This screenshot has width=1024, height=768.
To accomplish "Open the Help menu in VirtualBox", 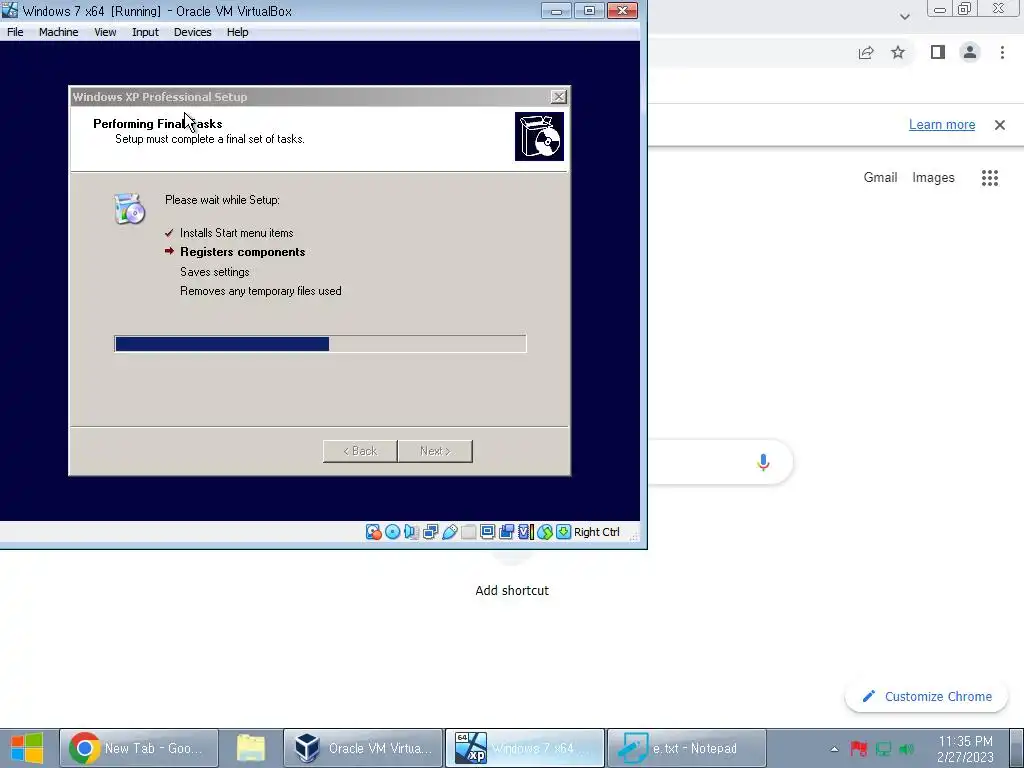I will 237,32.
